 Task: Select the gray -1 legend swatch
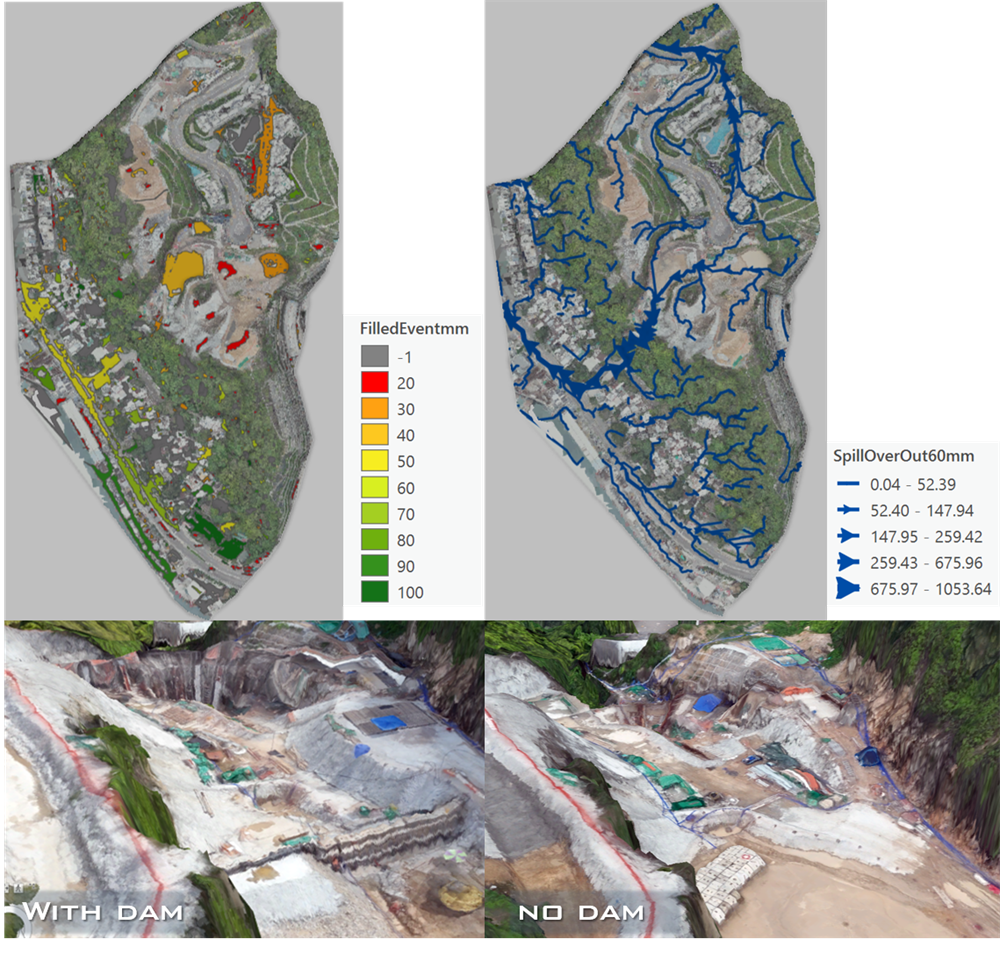pos(375,356)
